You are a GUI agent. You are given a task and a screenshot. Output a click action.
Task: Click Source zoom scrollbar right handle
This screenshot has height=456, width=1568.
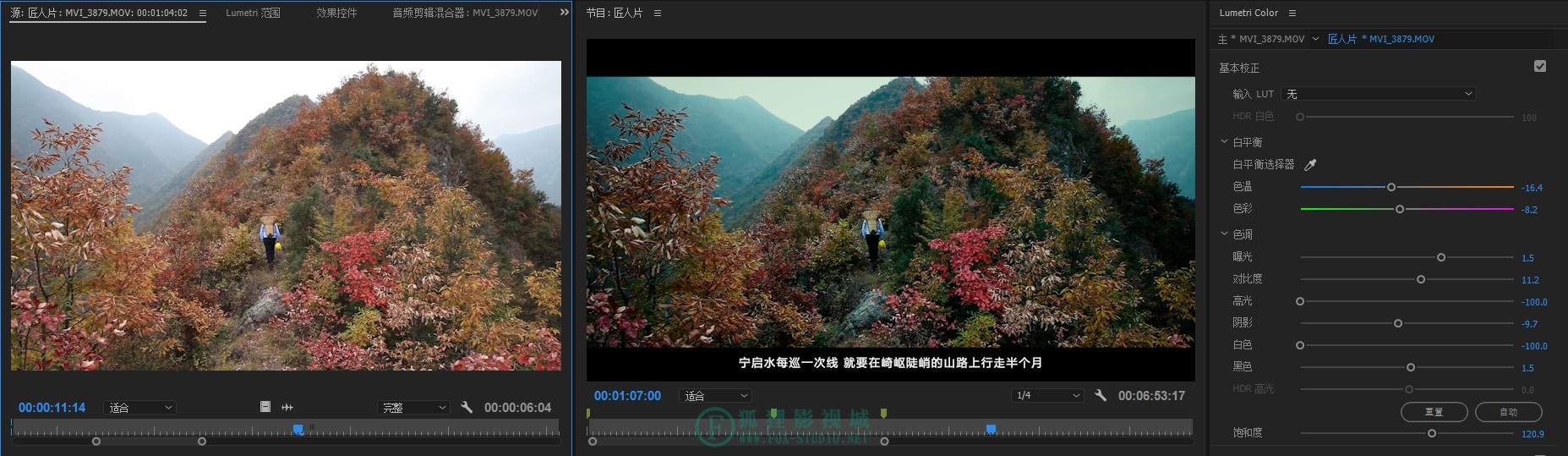click(202, 442)
